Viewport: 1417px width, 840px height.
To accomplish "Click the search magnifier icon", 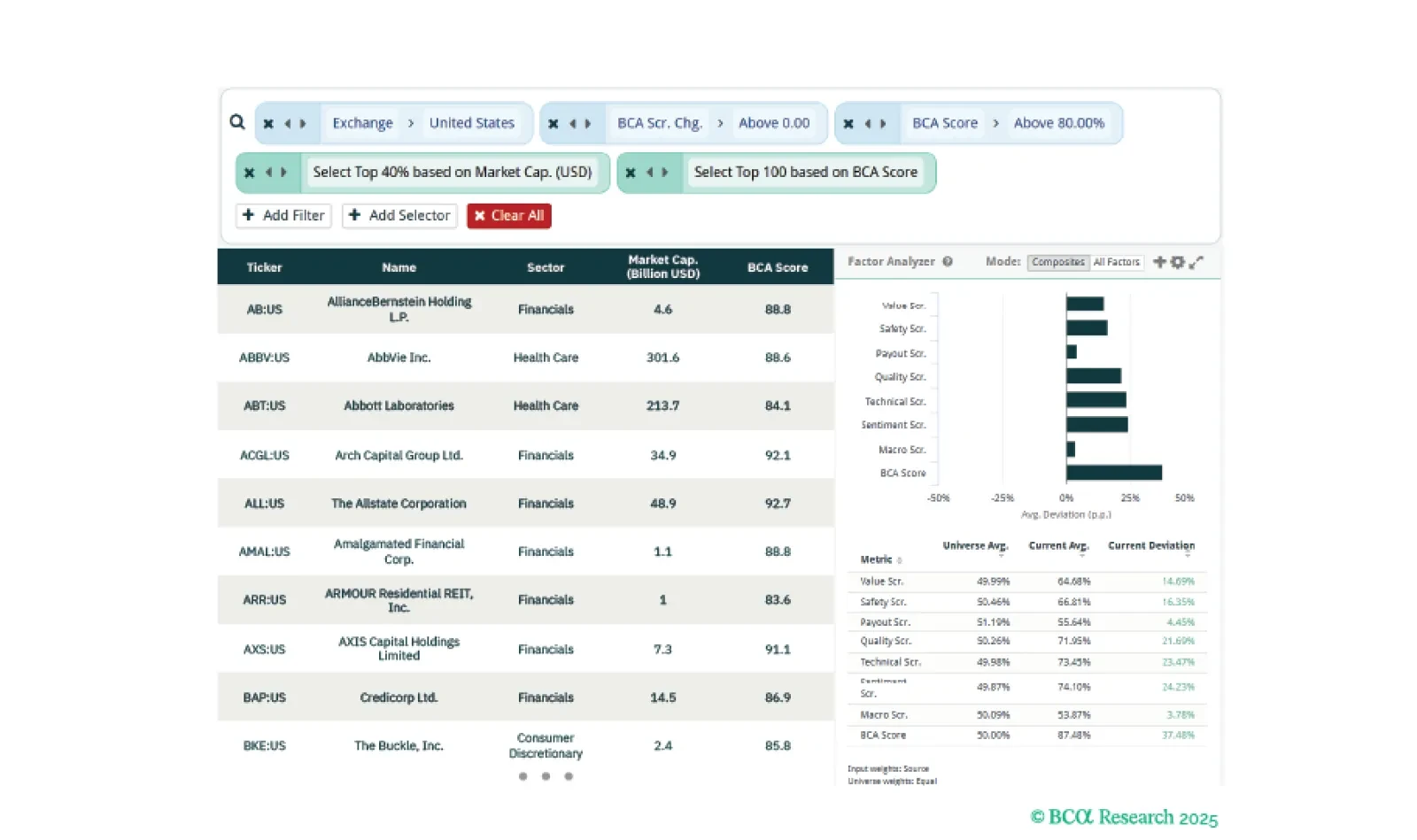I will pos(237,122).
